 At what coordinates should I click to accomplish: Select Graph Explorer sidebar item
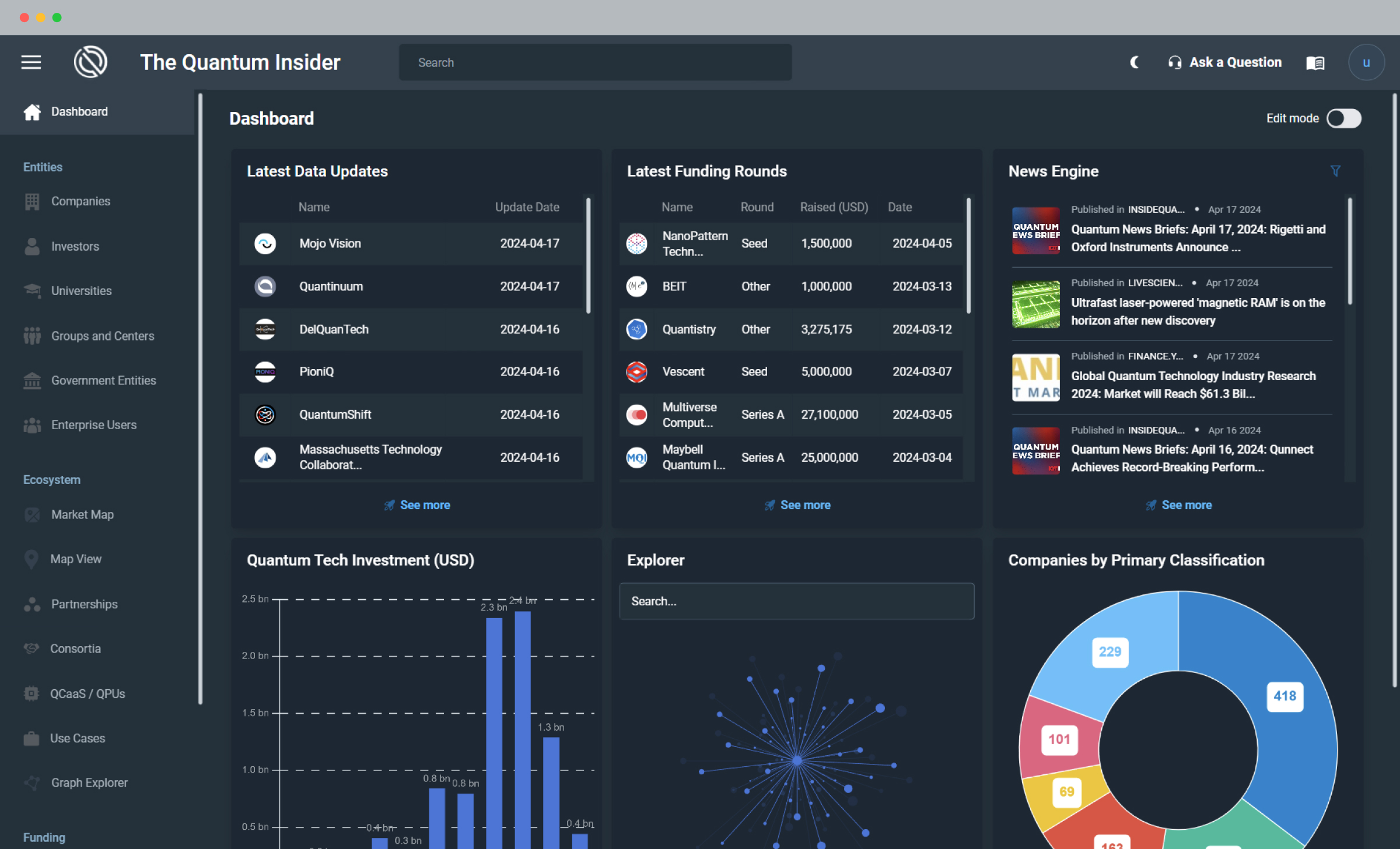[x=89, y=783]
